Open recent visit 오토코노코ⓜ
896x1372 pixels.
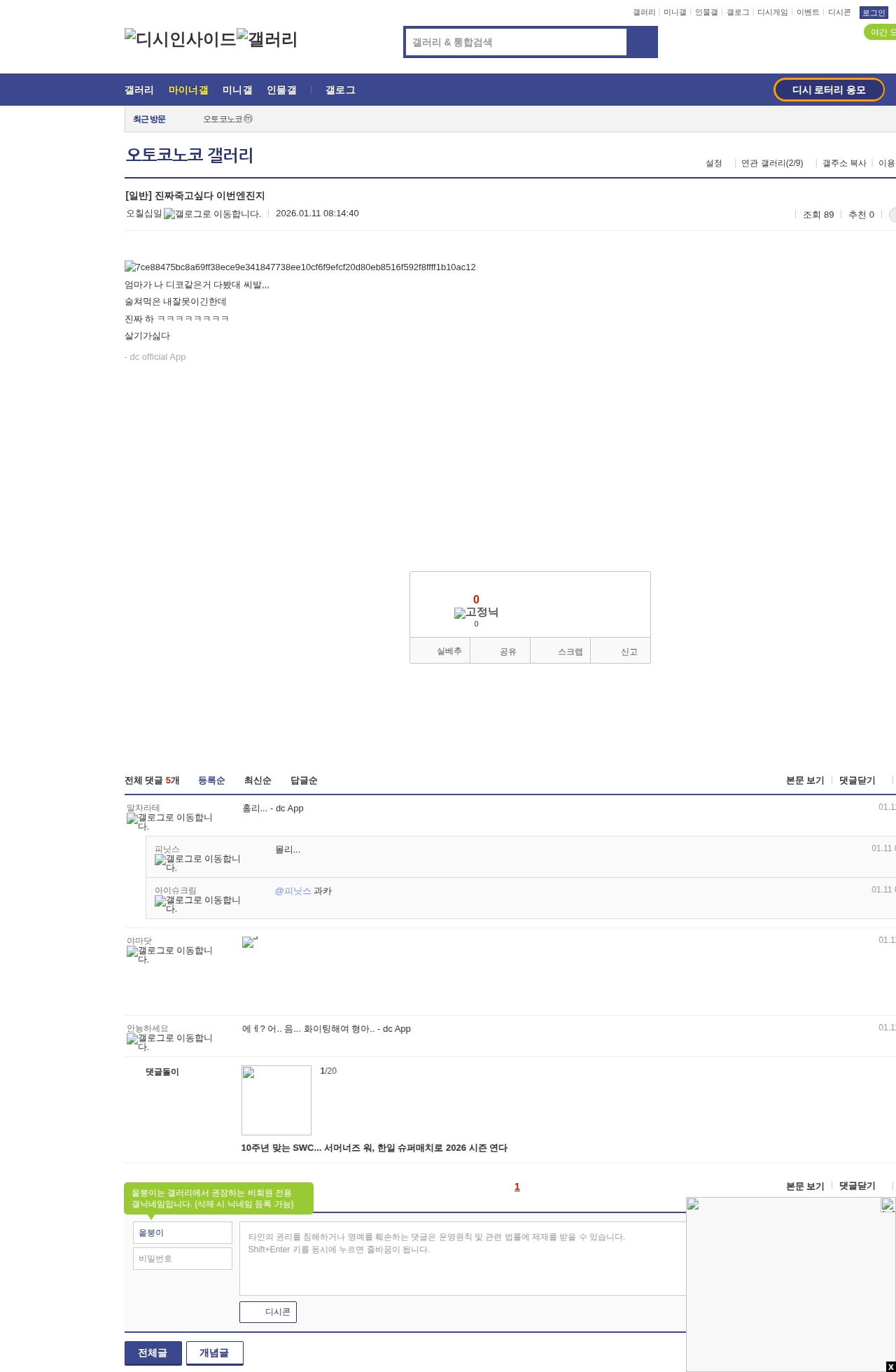point(227,119)
